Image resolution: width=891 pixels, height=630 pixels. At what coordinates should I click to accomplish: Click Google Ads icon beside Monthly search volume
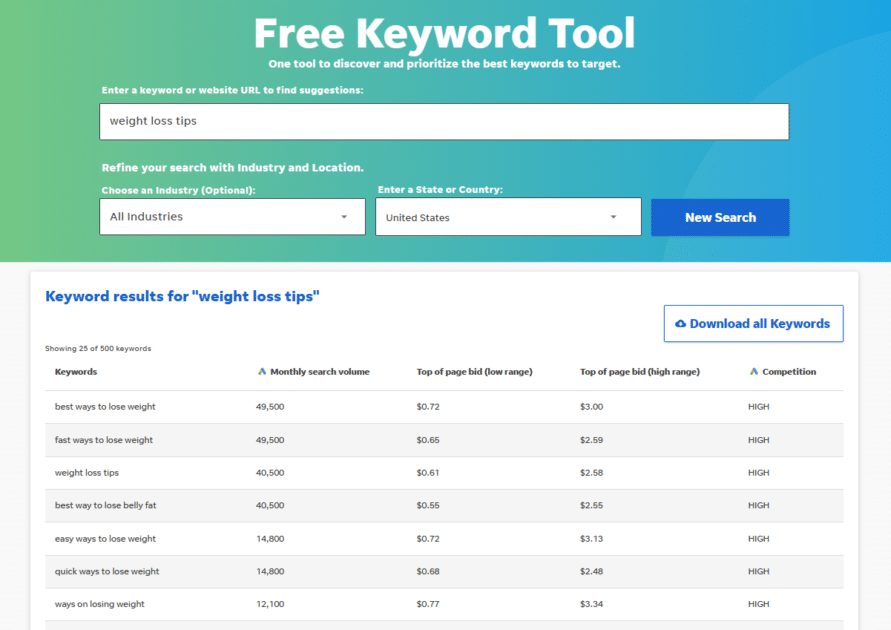coord(262,372)
